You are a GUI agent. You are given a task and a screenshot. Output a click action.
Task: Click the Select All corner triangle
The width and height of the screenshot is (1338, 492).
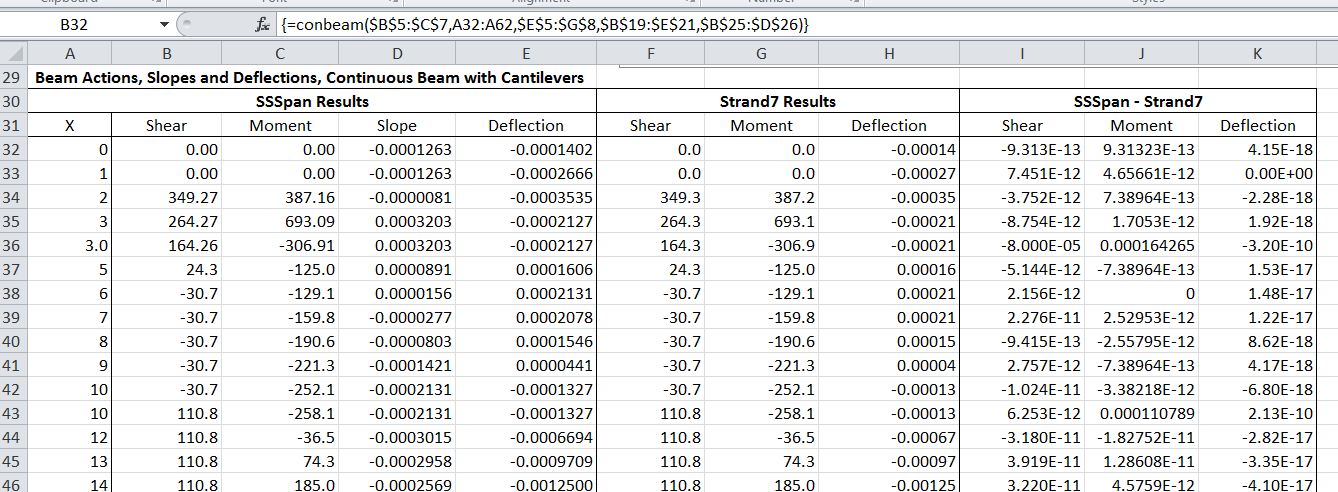coord(13,54)
